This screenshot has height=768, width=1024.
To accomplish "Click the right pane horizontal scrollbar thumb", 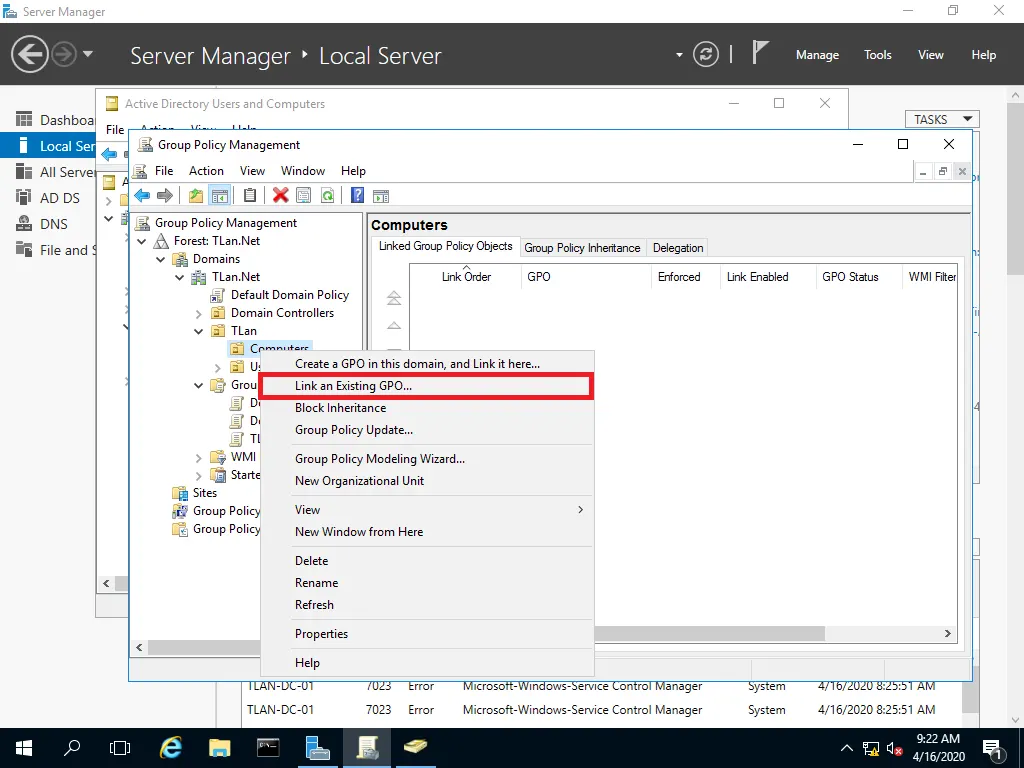I will pos(709,633).
